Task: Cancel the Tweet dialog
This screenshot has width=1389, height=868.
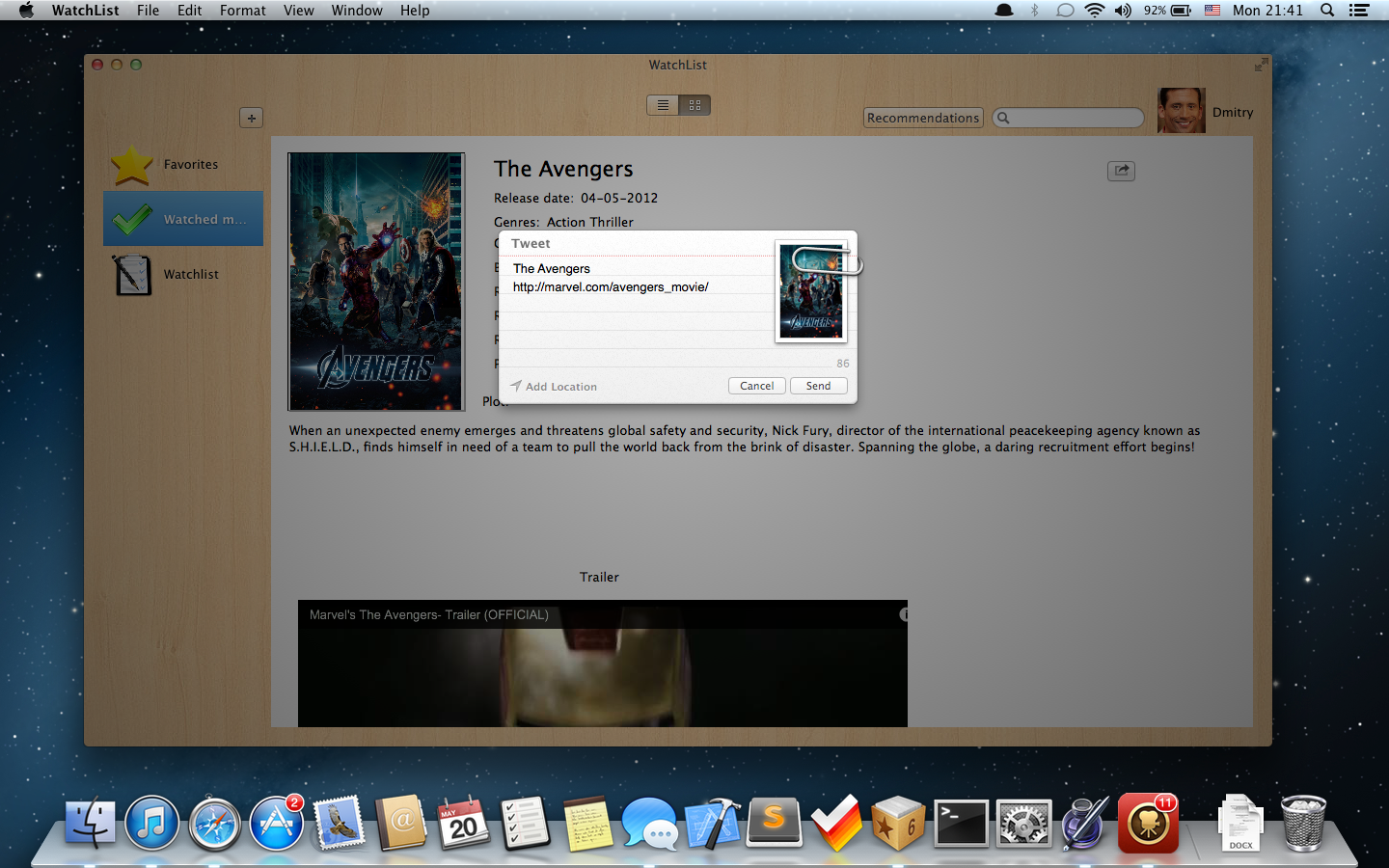Action: click(756, 386)
